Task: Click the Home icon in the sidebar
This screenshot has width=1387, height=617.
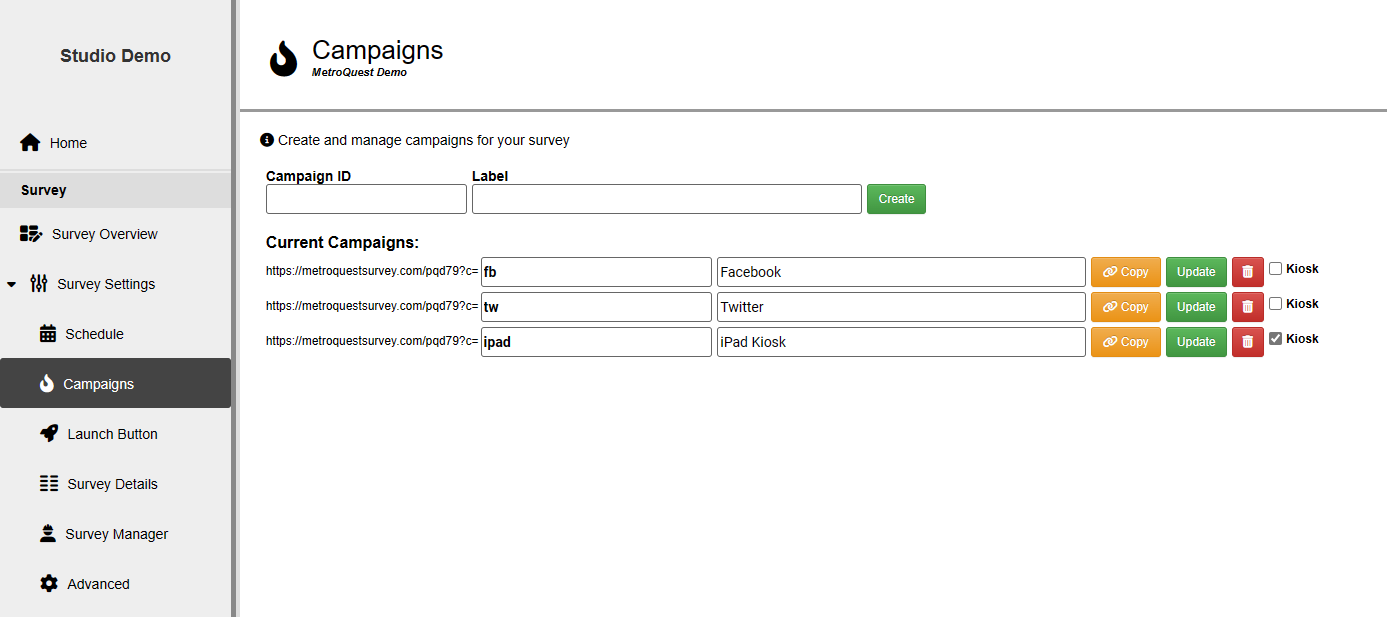Action: pos(30,142)
